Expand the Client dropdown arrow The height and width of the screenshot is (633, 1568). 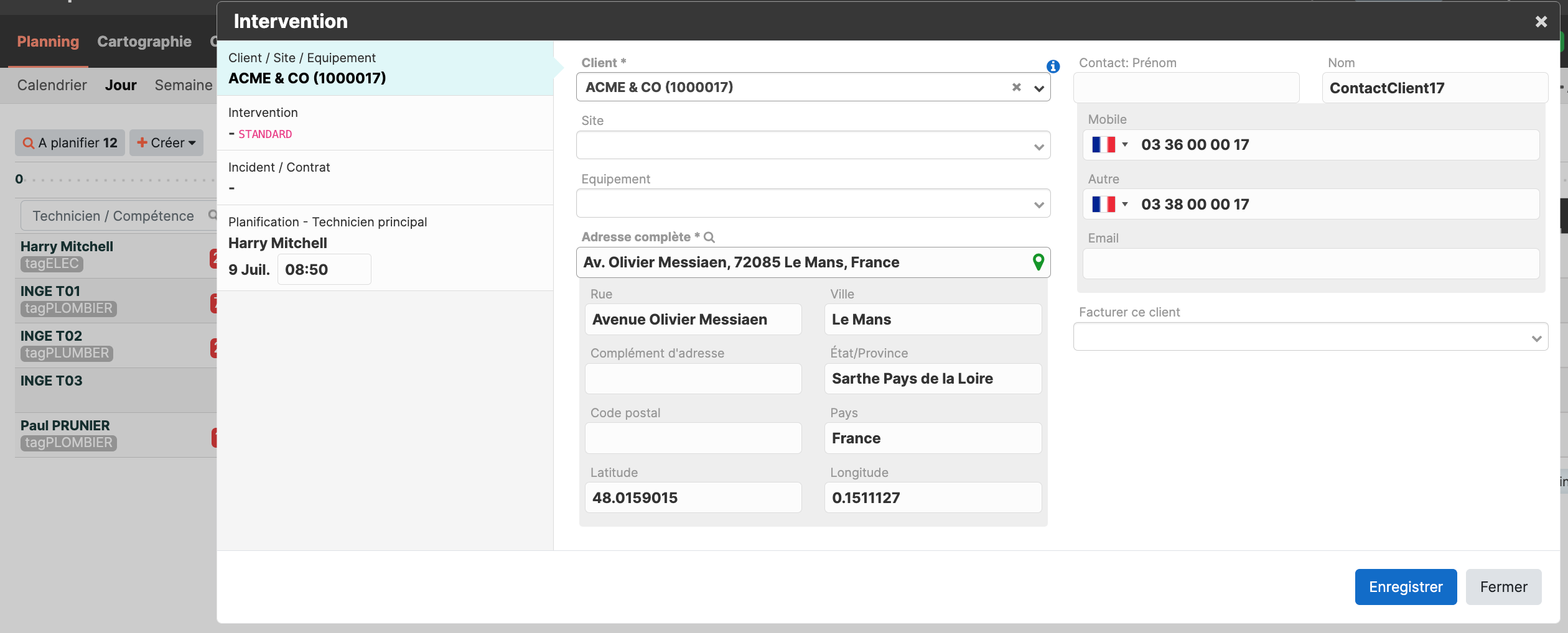click(x=1038, y=88)
